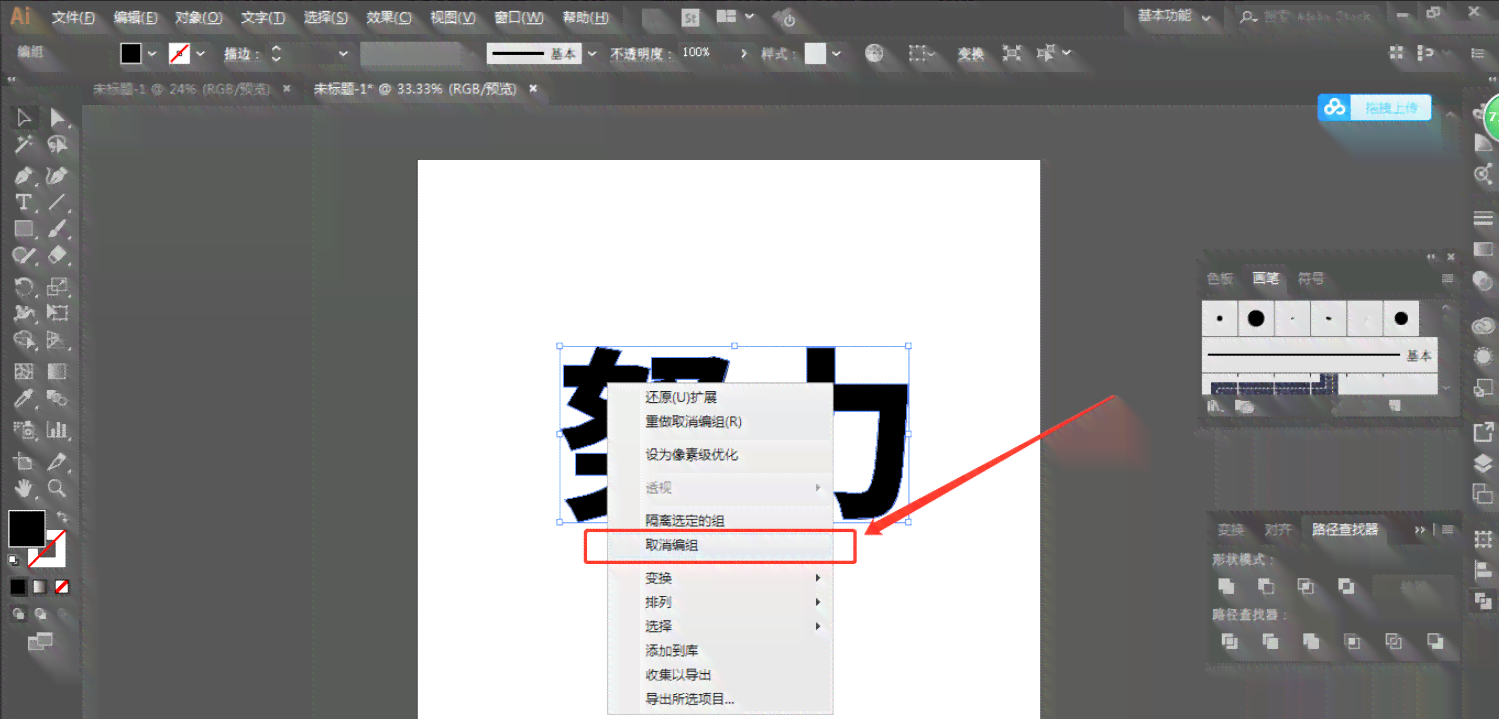The width and height of the screenshot is (1499, 719).
Task: Set the Gradient color mode button
Action: pyautogui.click(x=40, y=586)
